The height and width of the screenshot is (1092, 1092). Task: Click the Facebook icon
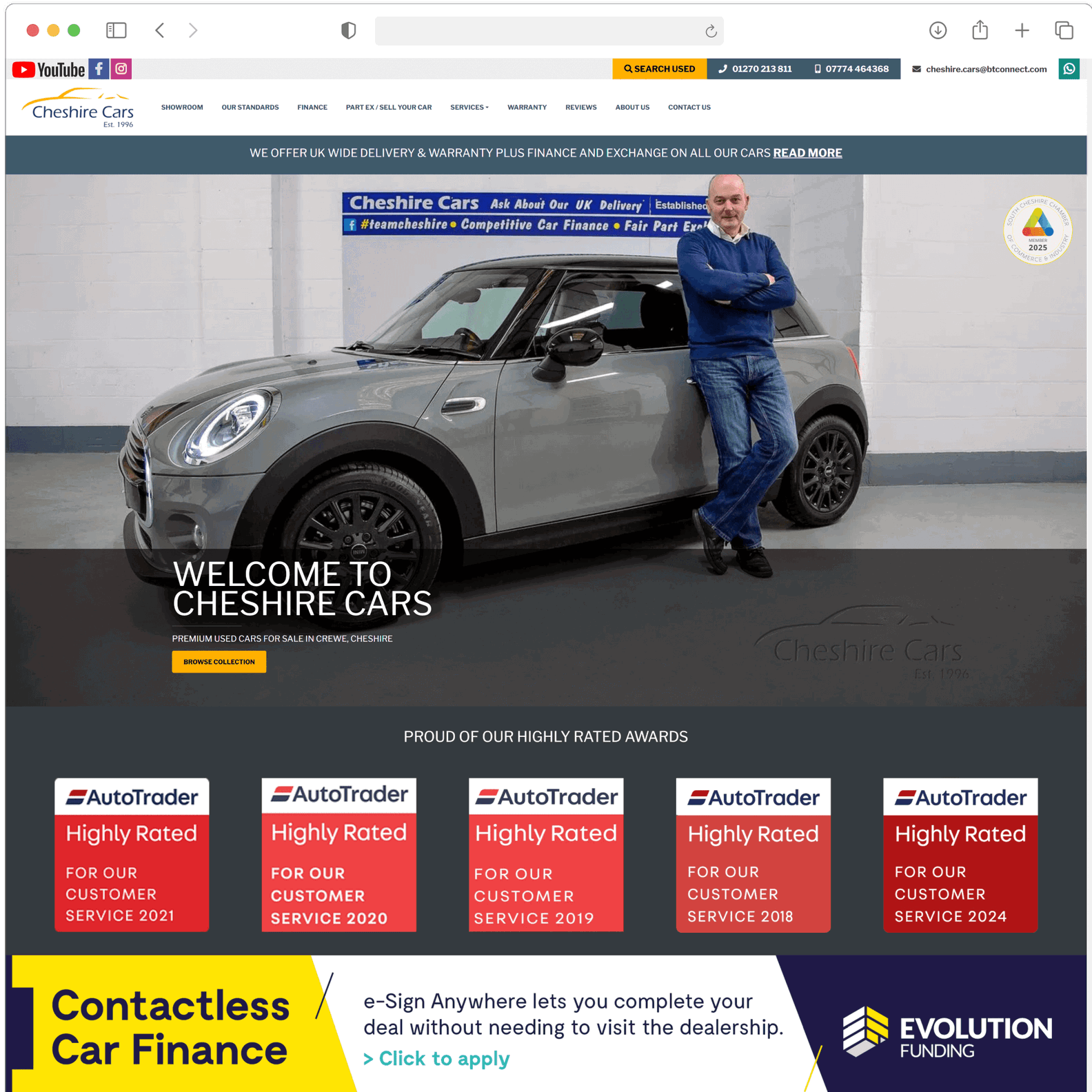(99, 69)
